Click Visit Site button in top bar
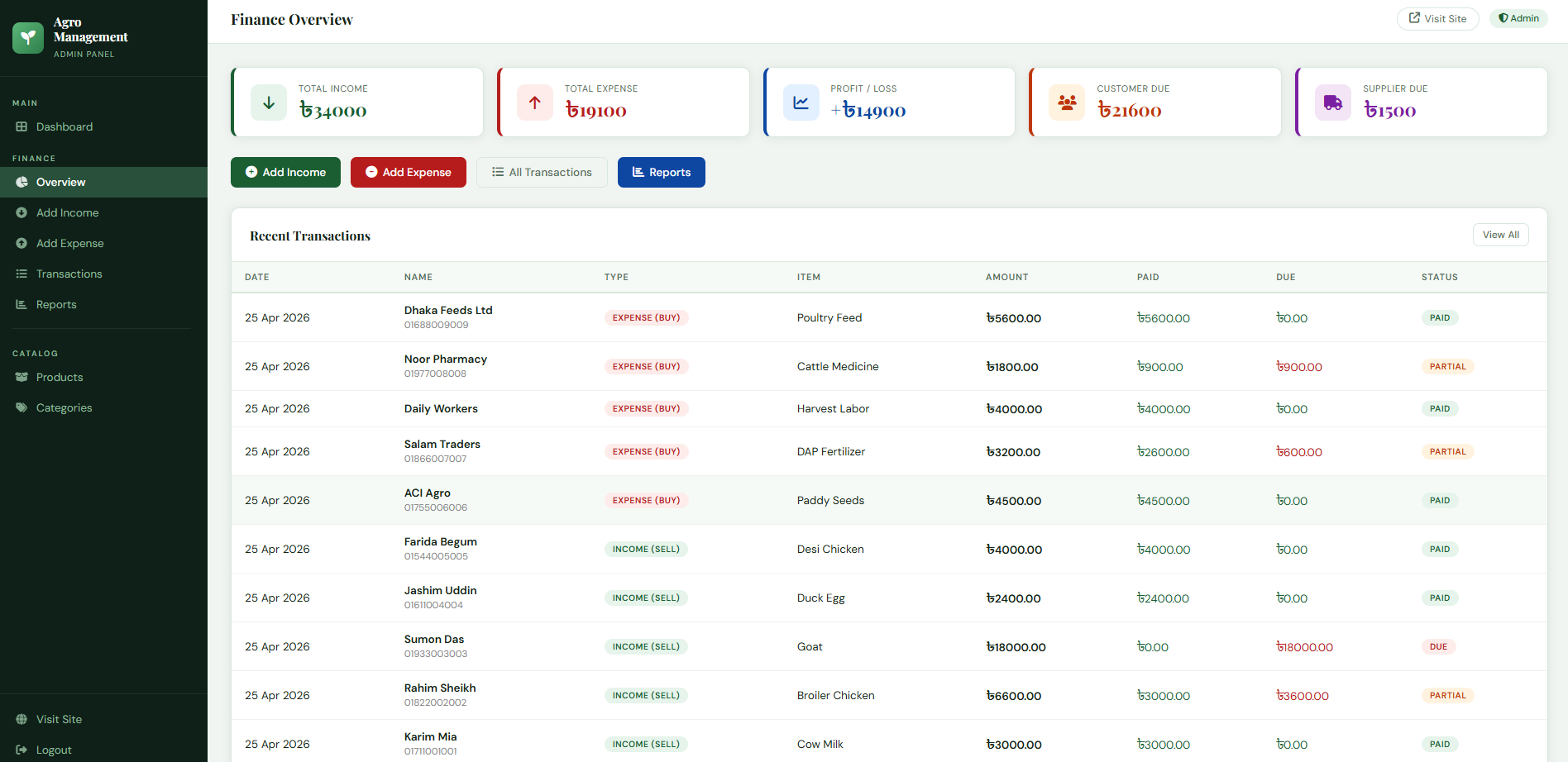Viewport: 1568px width, 762px height. click(x=1437, y=18)
